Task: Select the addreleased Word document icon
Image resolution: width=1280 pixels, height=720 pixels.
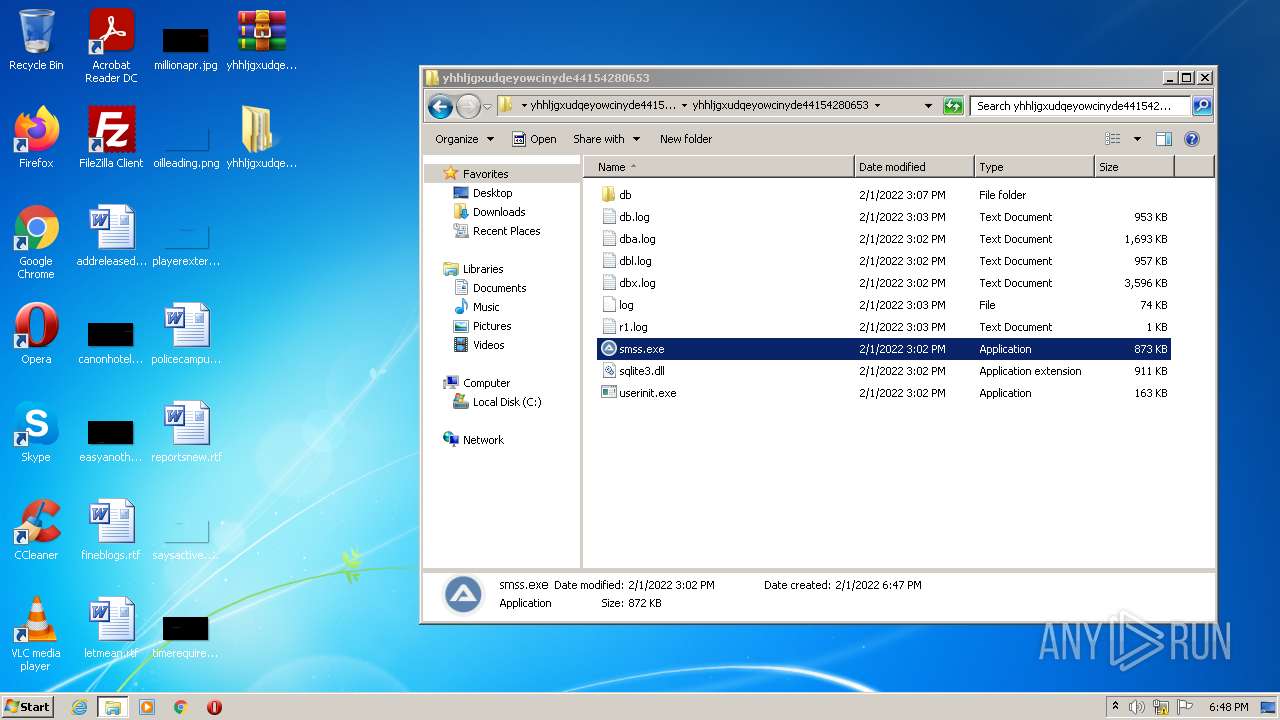Action: coord(111,235)
